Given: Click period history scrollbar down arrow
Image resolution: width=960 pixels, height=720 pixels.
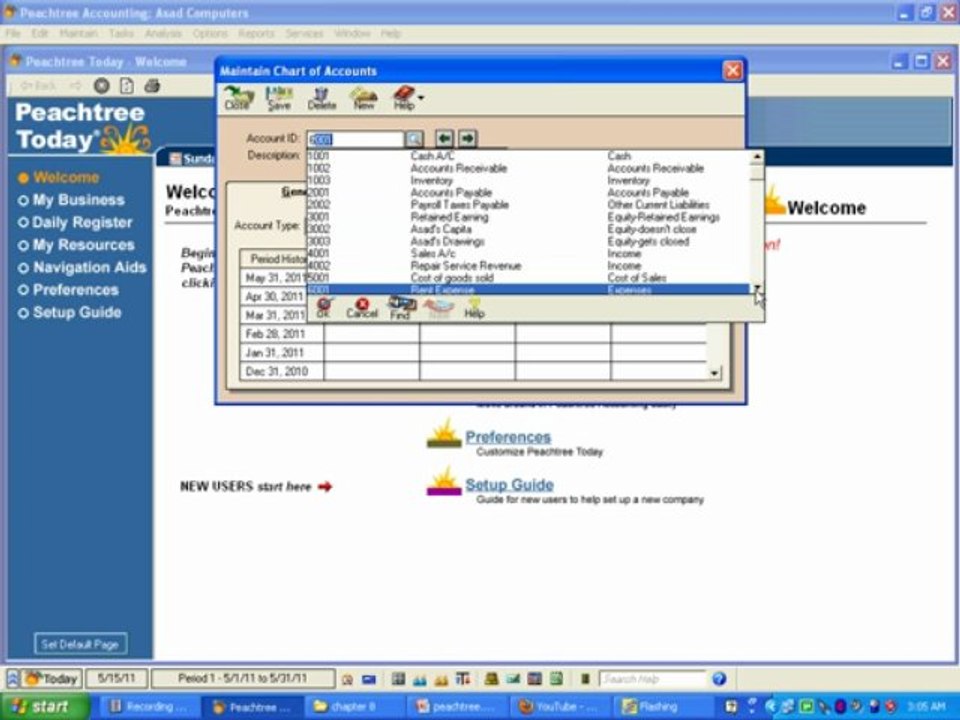Looking at the screenshot, I should tap(714, 372).
